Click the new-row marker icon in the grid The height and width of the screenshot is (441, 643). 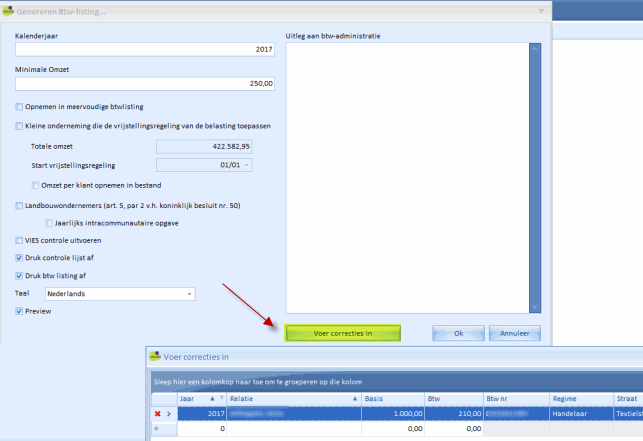pos(158,428)
